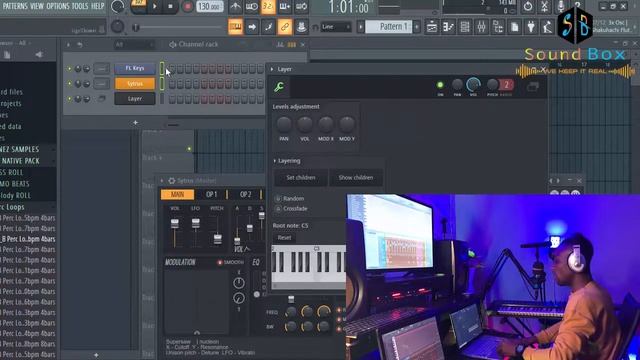The width and height of the screenshot is (640, 360).
Task: Toggle Sytrus channel select indicator
Action: pyautogui.click(x=162, y=84)
